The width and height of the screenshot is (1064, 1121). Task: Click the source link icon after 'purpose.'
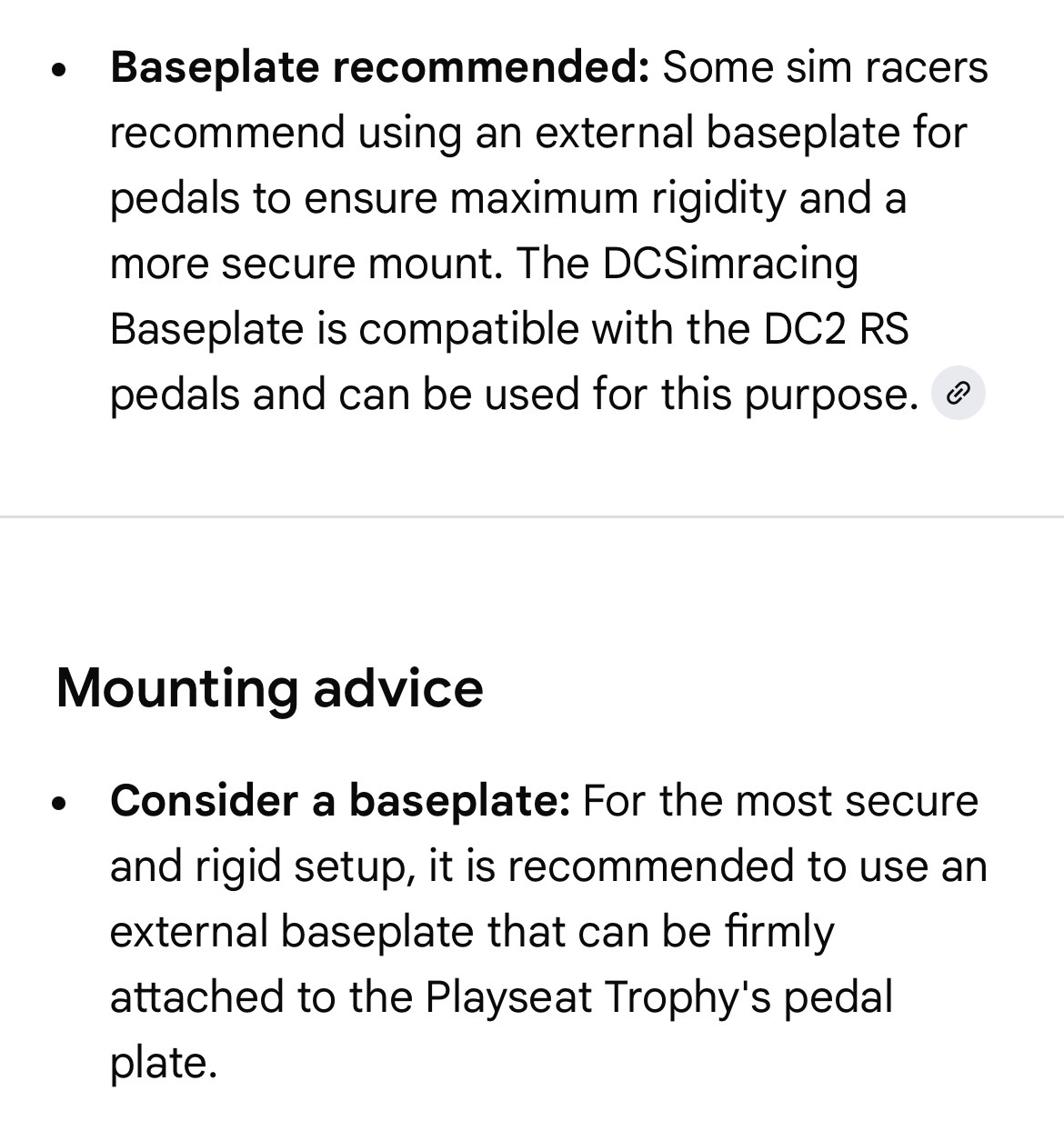[959, 394]
